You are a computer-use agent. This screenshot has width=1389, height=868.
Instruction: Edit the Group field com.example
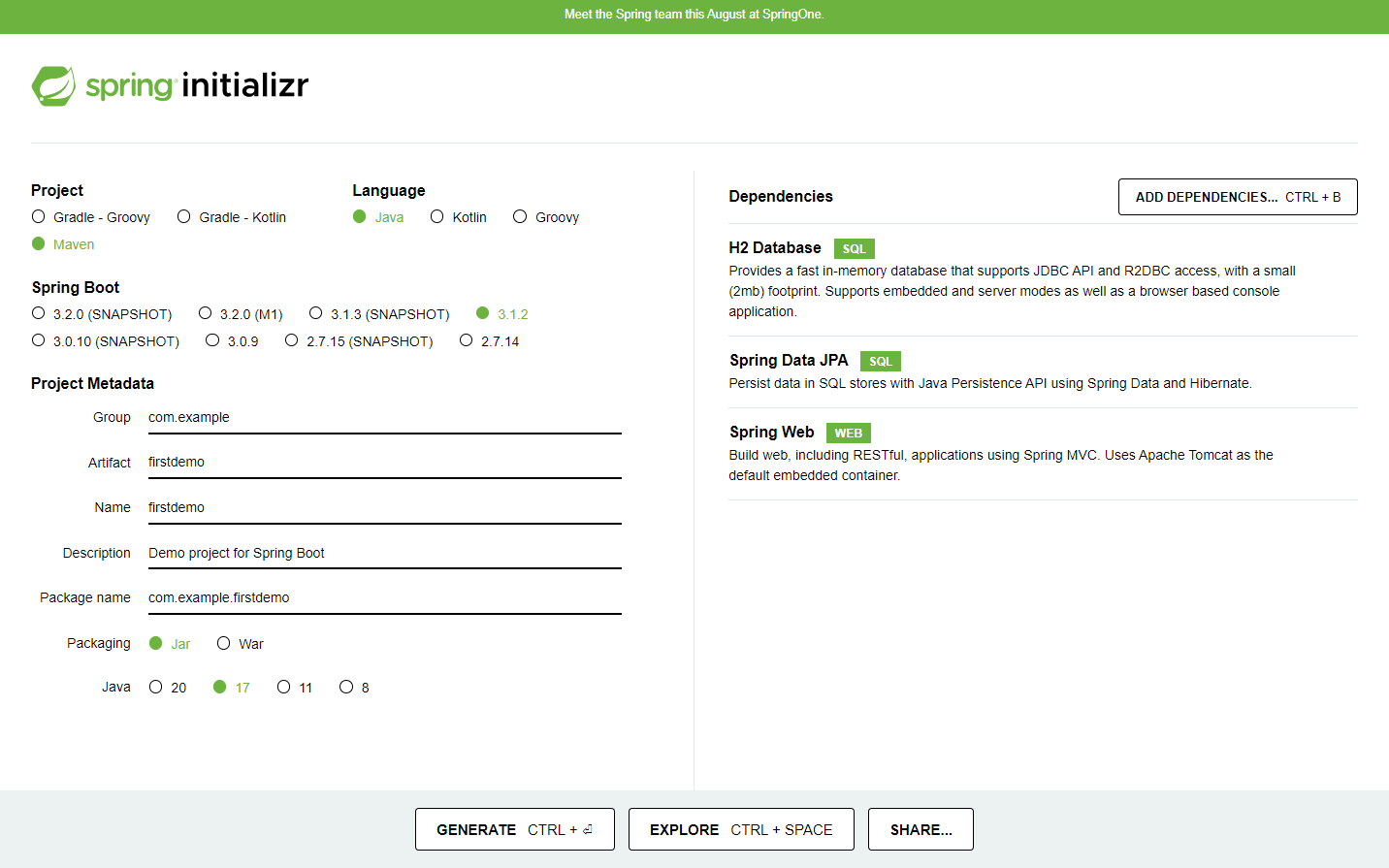384,418
